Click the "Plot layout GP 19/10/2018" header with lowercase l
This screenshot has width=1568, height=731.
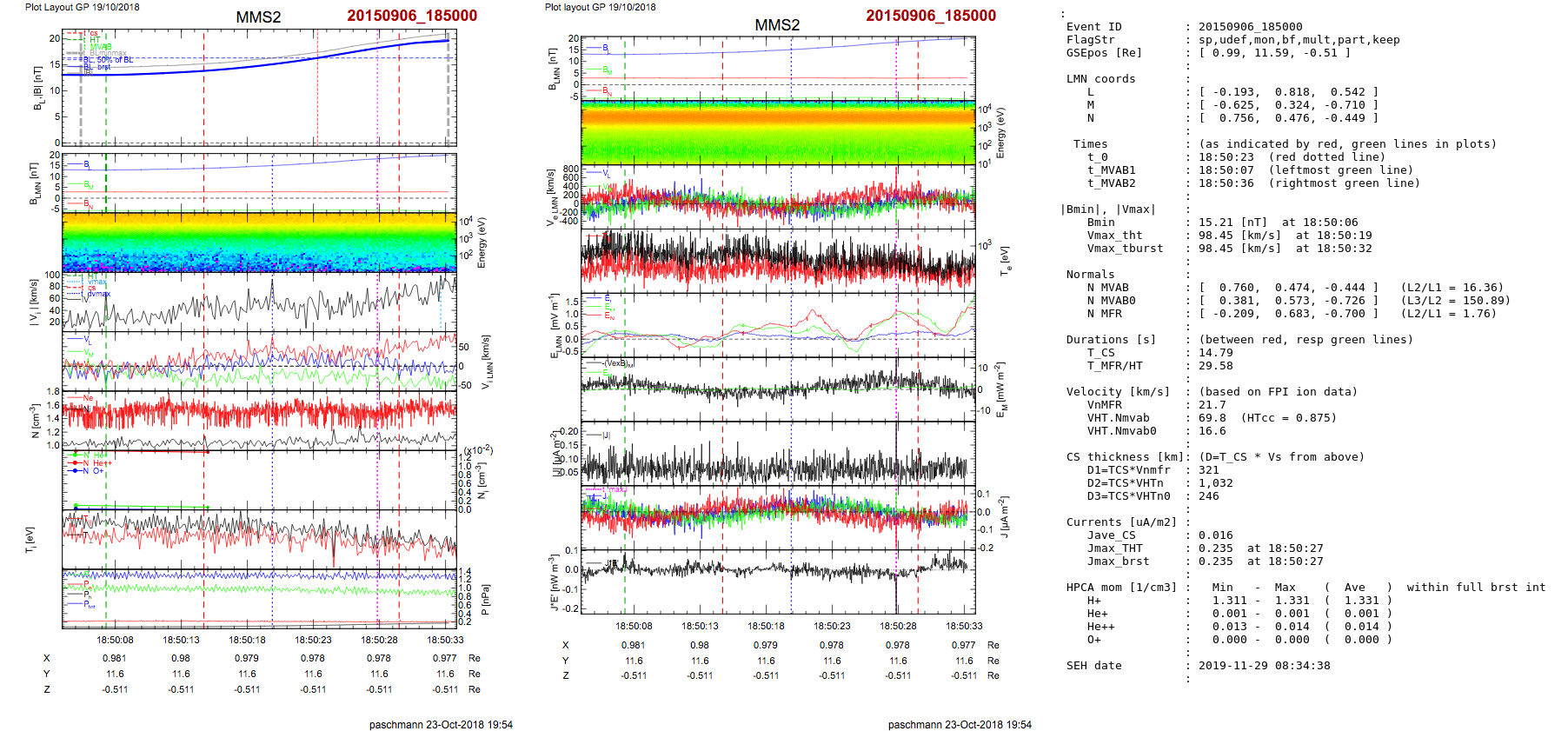click(x=600, y=7)
